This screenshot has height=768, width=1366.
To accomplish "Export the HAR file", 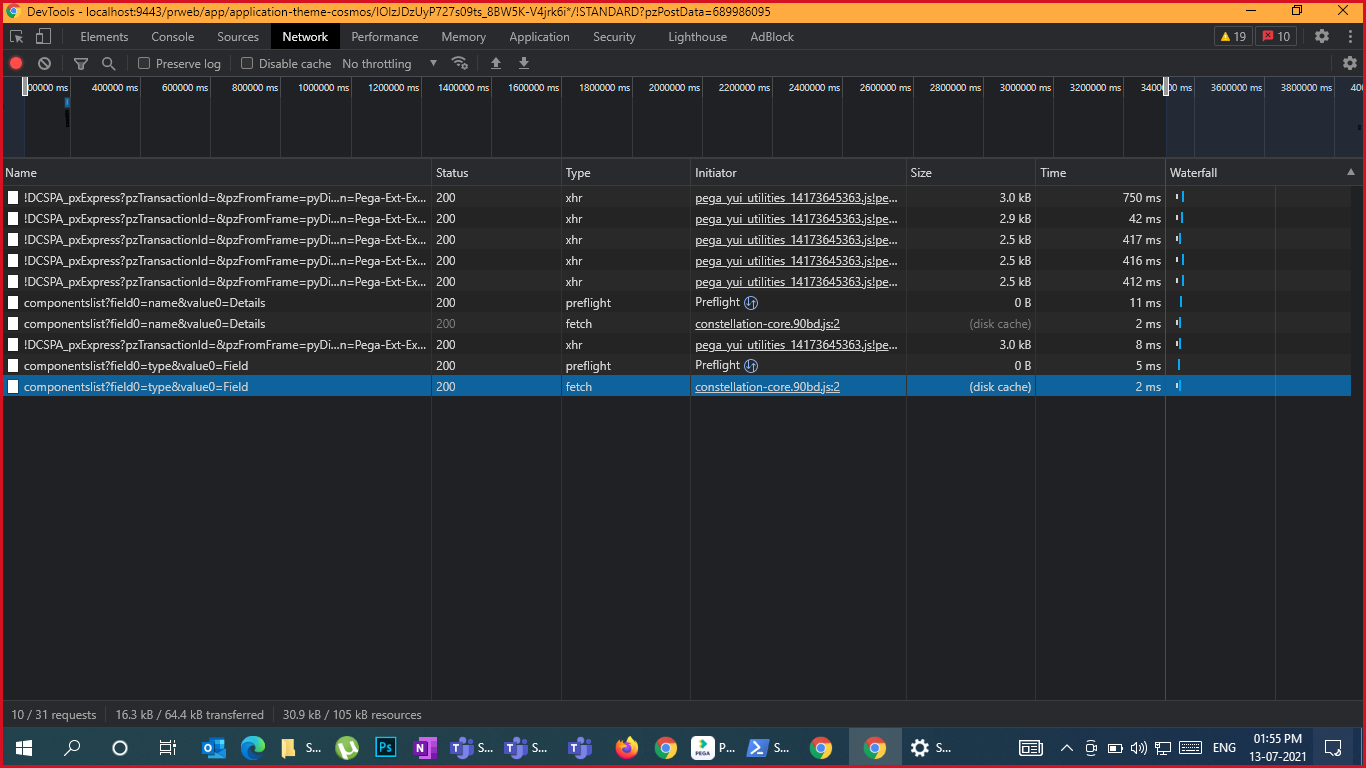I will (x=523, y=63).
